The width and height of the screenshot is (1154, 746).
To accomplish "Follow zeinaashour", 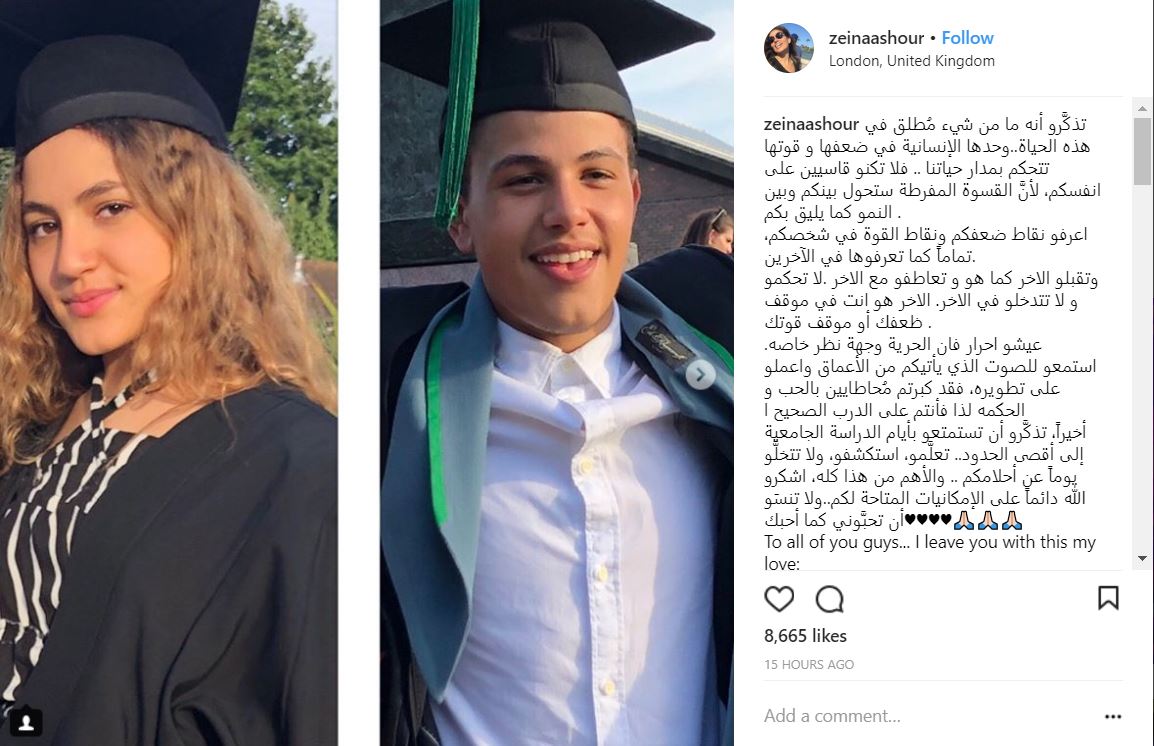I will coord(967,38).
